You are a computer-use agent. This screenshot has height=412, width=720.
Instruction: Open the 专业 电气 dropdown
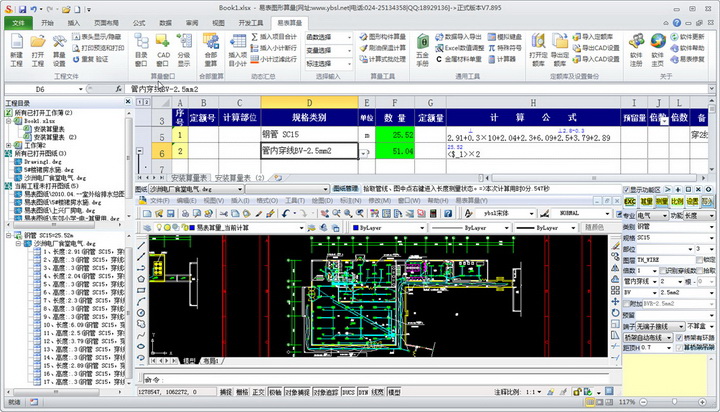[x=648, y=214]
